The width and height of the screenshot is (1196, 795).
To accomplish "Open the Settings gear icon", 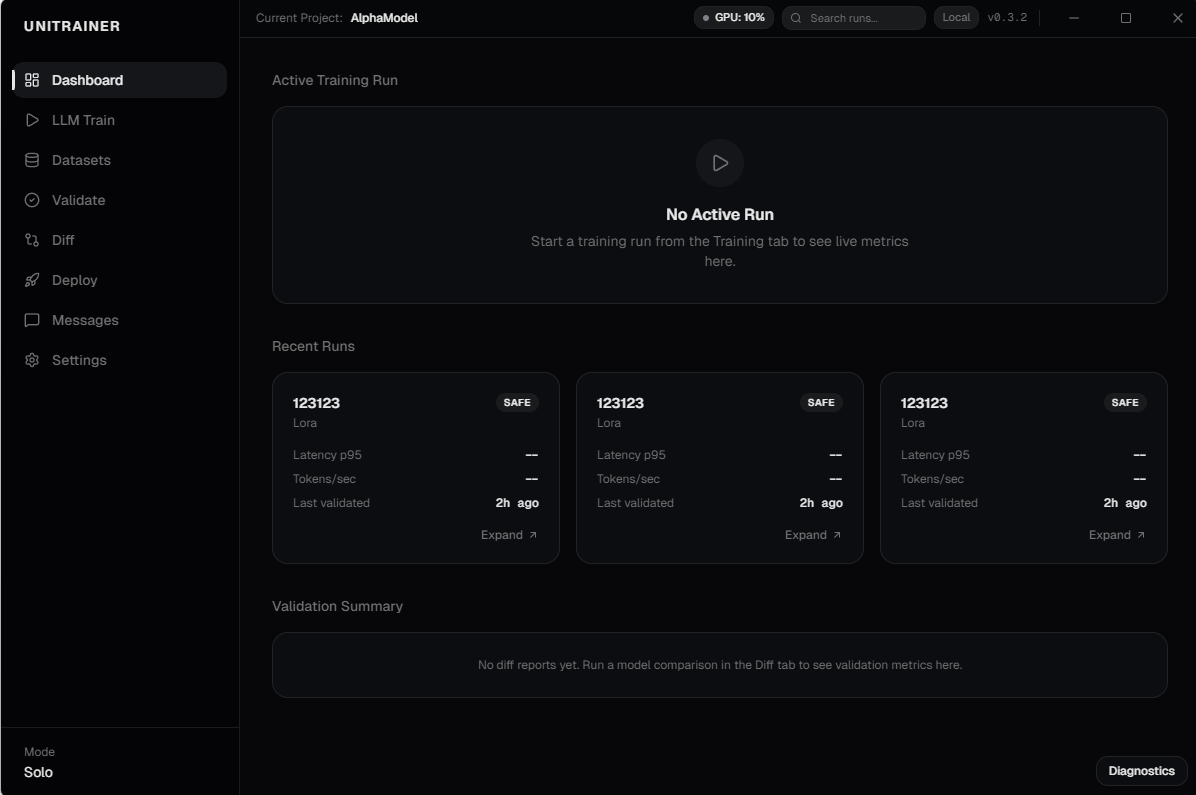I will pyautogui.click(x=33, y=360).
